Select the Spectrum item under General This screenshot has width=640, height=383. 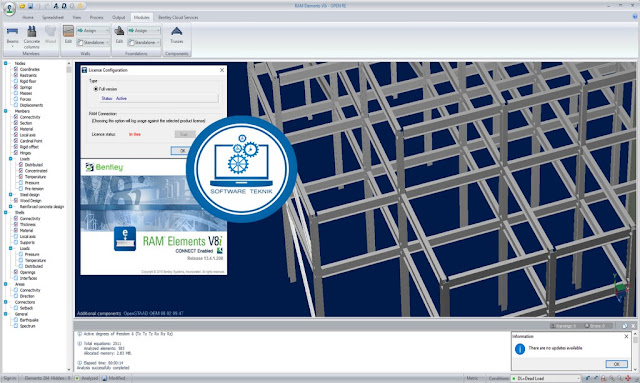(x=27, y=326)
